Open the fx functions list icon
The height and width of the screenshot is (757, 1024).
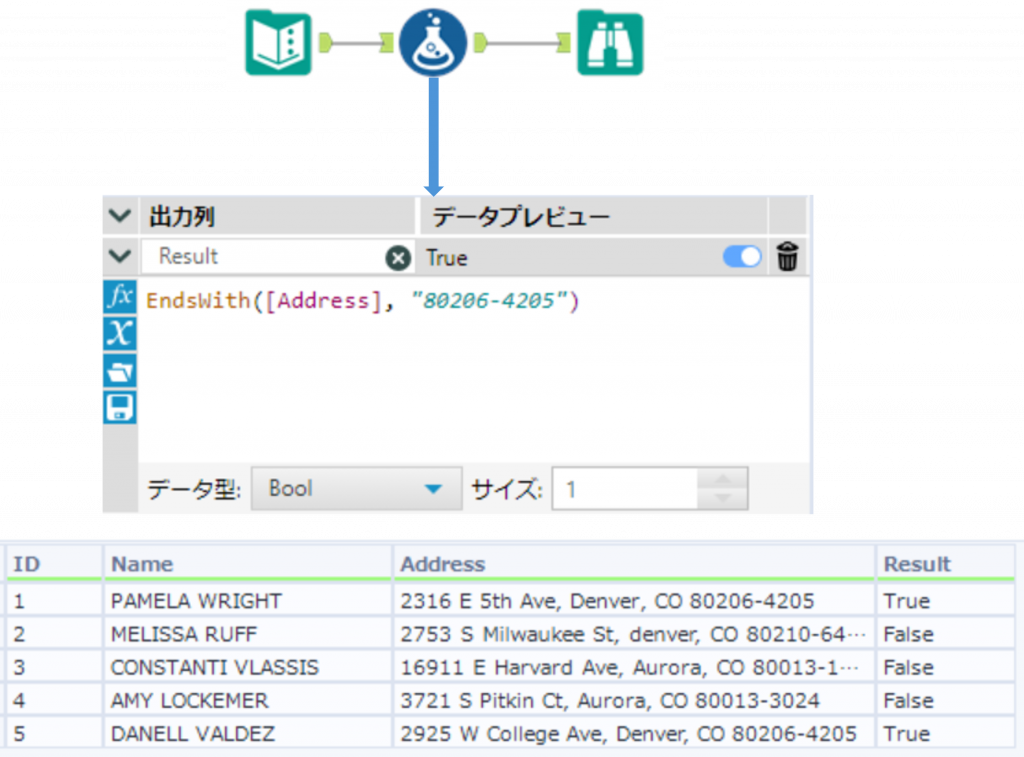point(120,297)
